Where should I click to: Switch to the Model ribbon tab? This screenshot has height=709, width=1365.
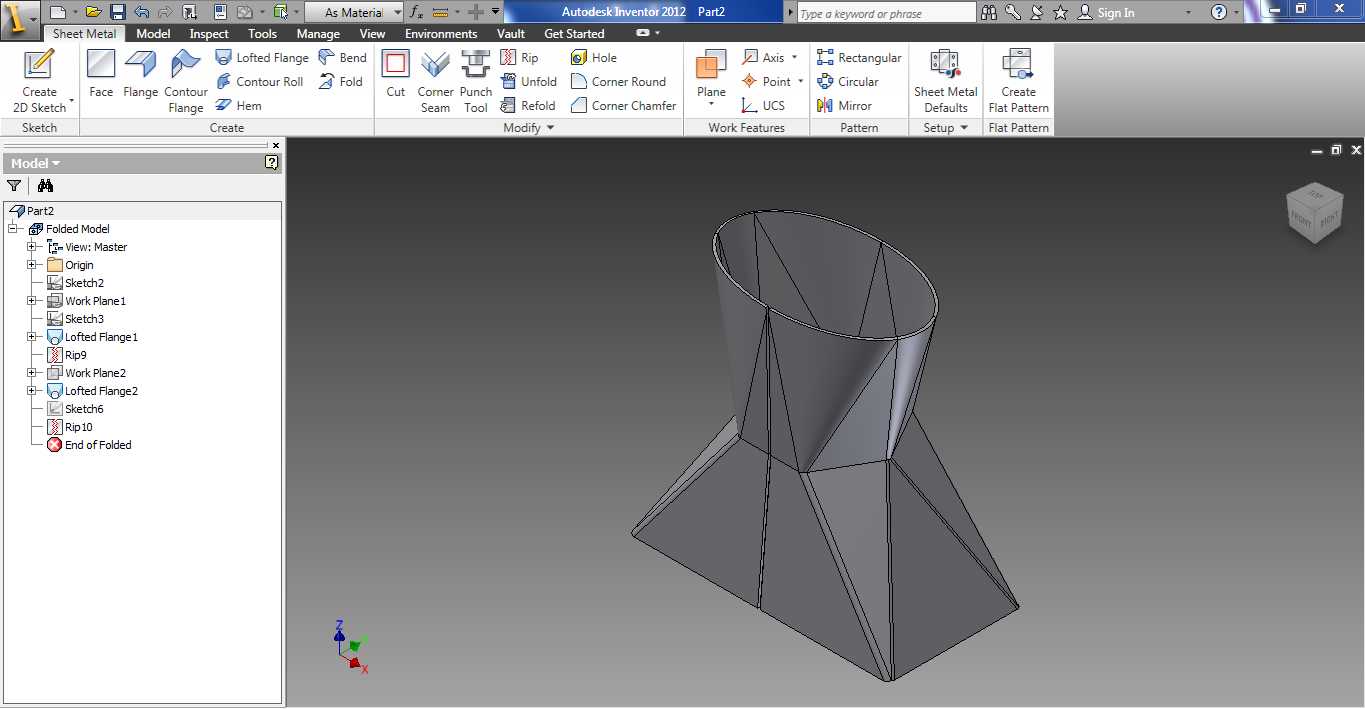coord(153,33)
